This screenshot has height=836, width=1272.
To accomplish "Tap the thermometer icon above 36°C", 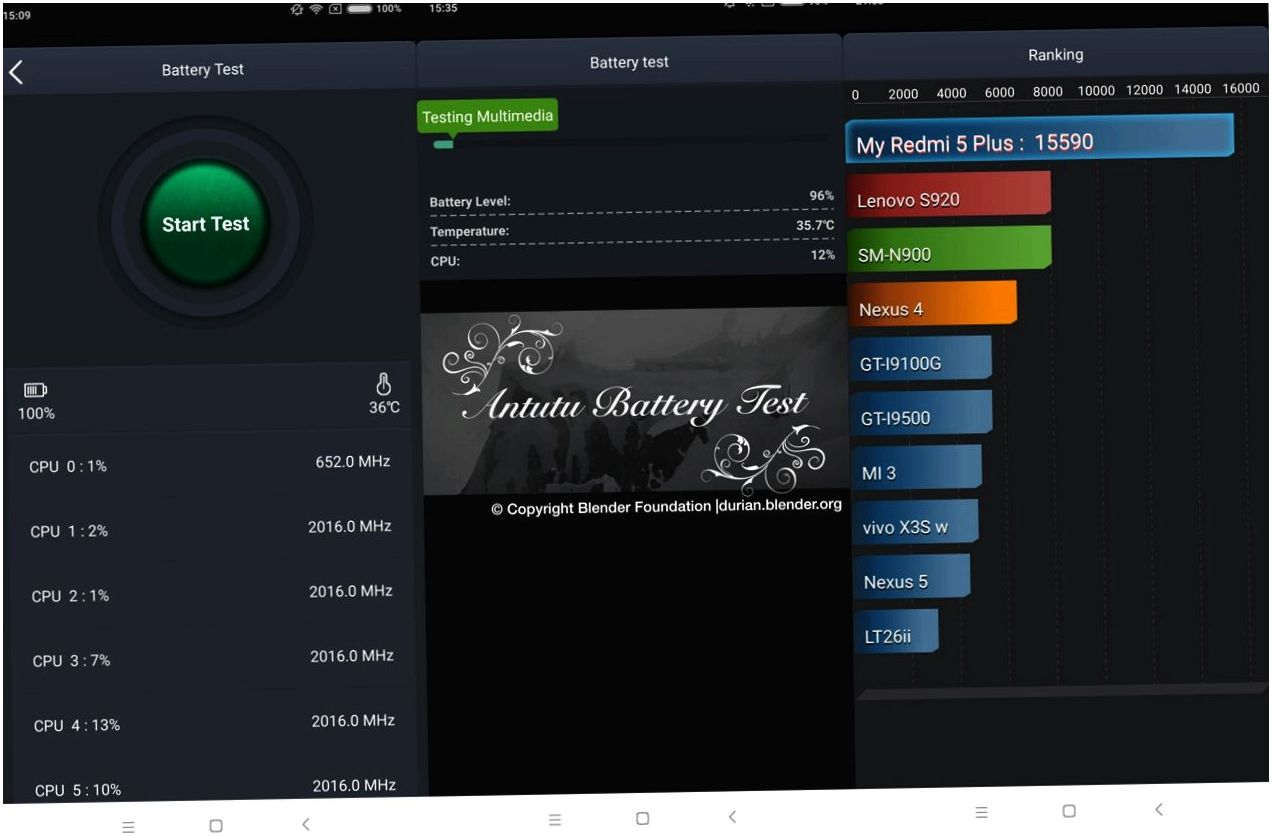I will point(383,384).
